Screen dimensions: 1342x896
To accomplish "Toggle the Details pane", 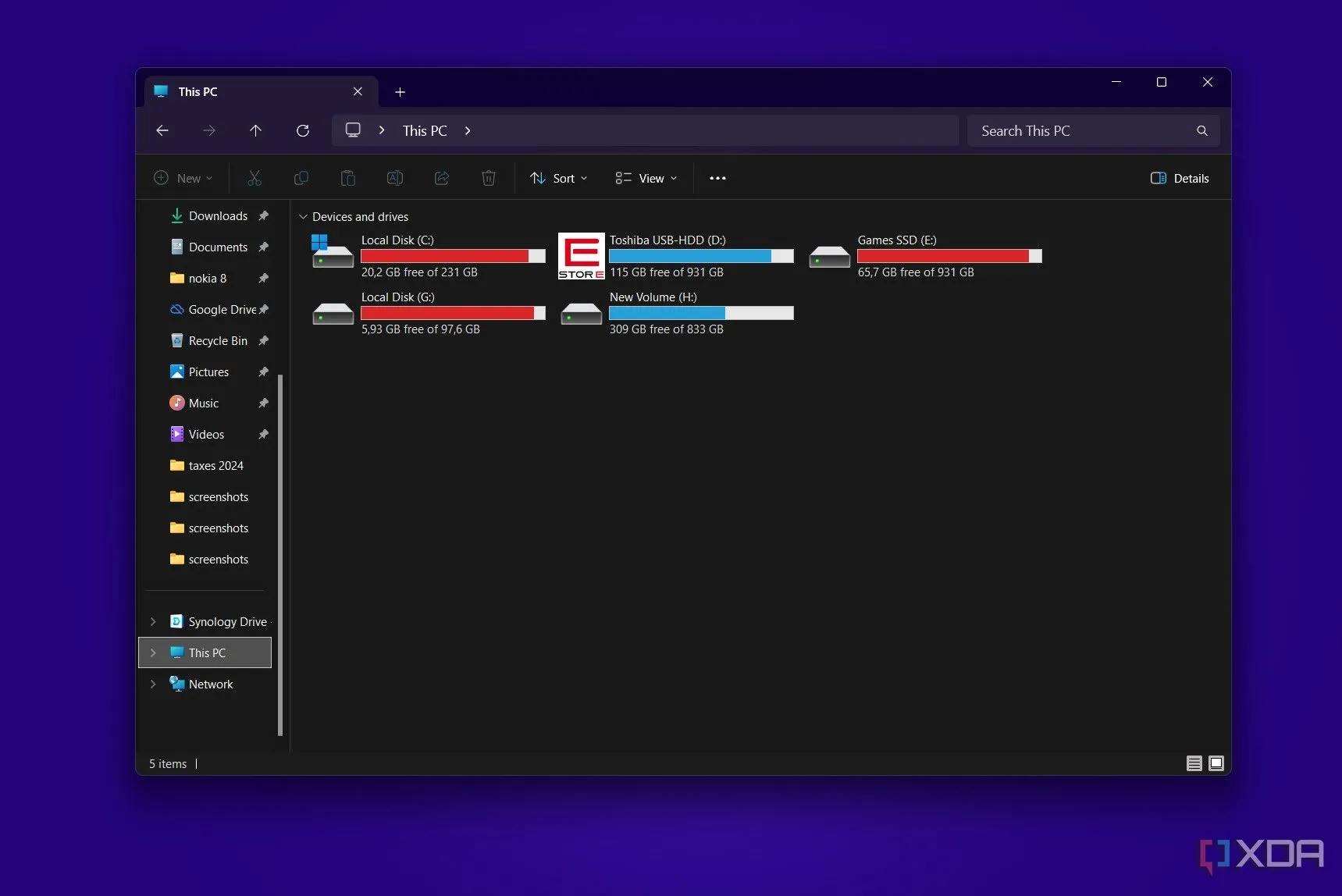I will click(x=1180, y=178).
